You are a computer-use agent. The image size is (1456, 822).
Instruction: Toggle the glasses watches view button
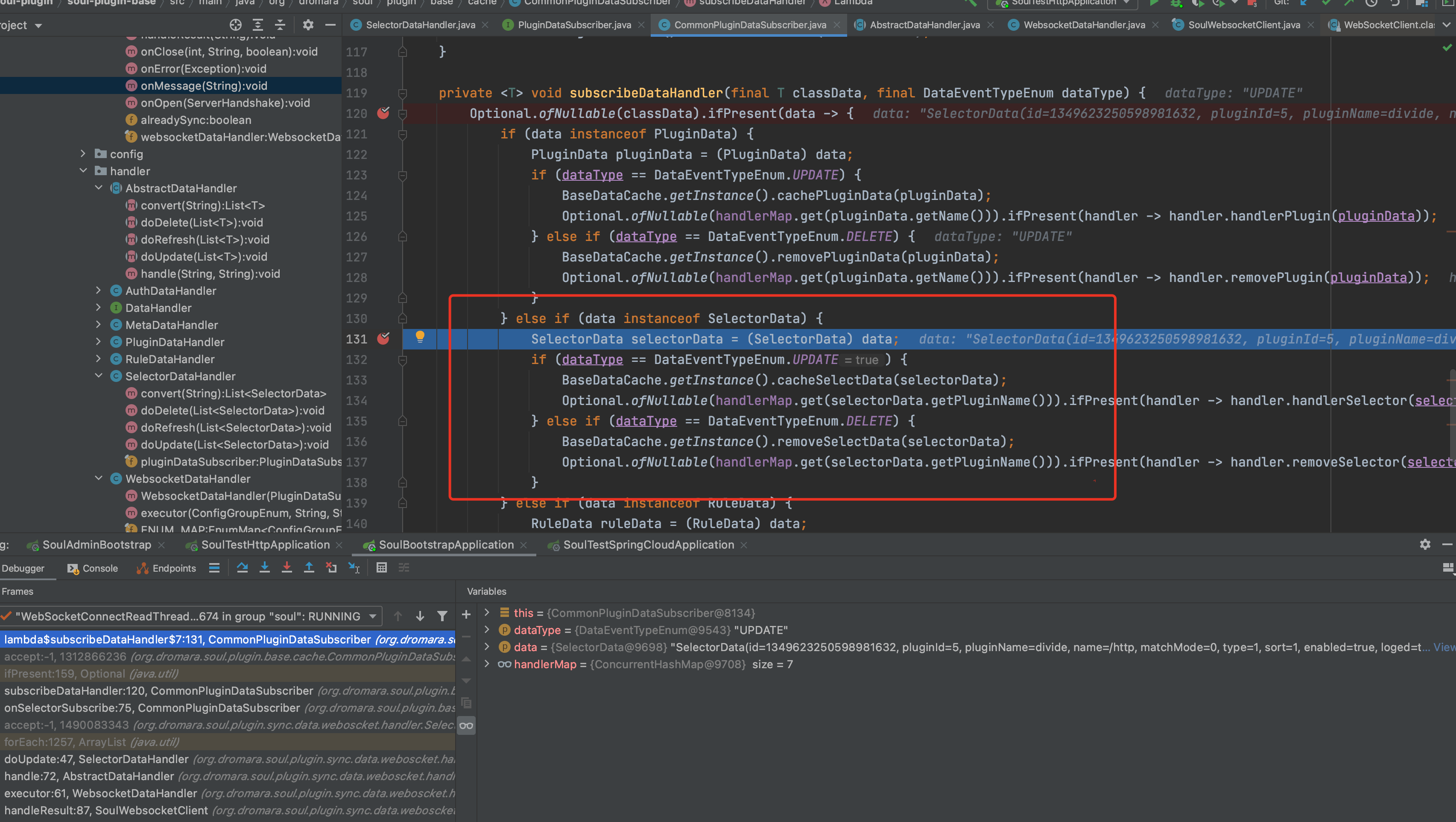[466, 725]
